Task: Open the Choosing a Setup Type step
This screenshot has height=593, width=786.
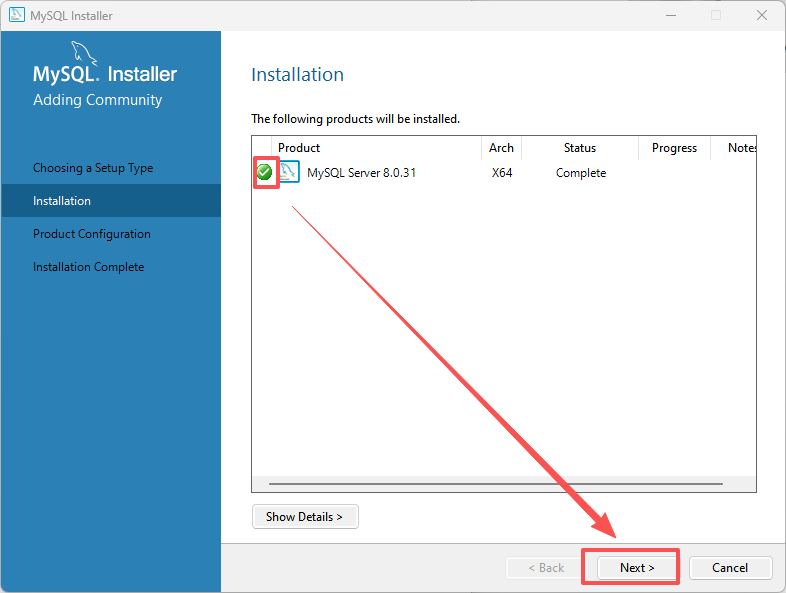Action: (93, 168)
